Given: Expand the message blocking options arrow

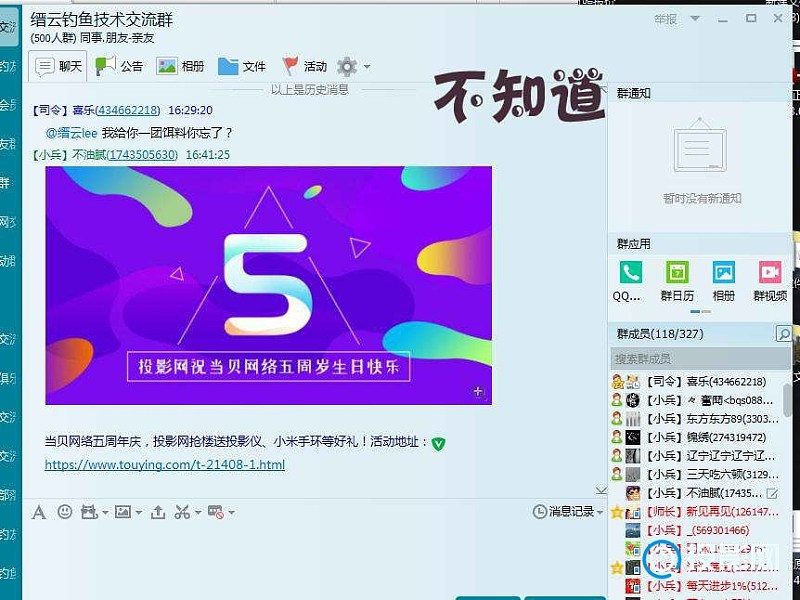Looking at the screenshot, I should click(232, 512).
